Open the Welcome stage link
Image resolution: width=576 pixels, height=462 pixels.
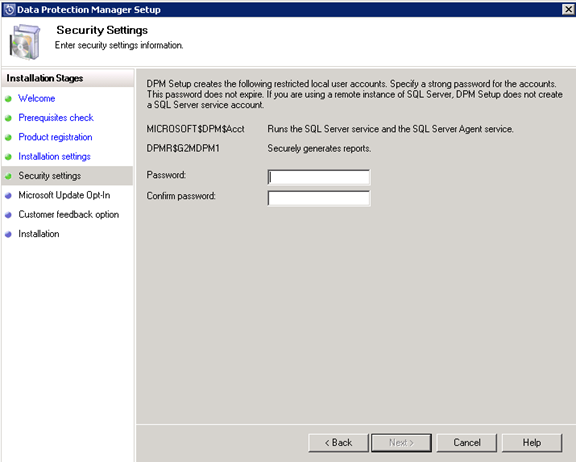point(37,98)
